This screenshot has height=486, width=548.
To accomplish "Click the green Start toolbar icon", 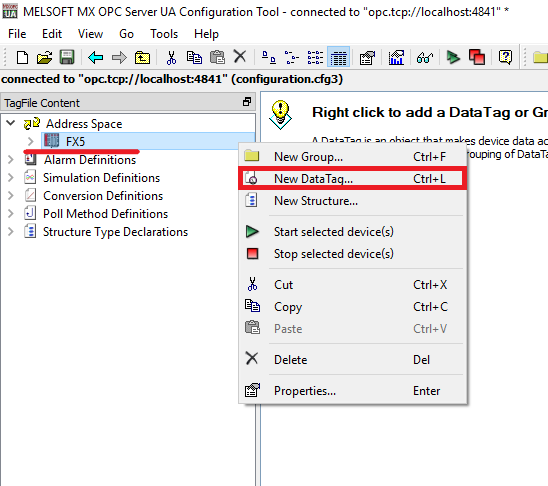I will 453,57.
